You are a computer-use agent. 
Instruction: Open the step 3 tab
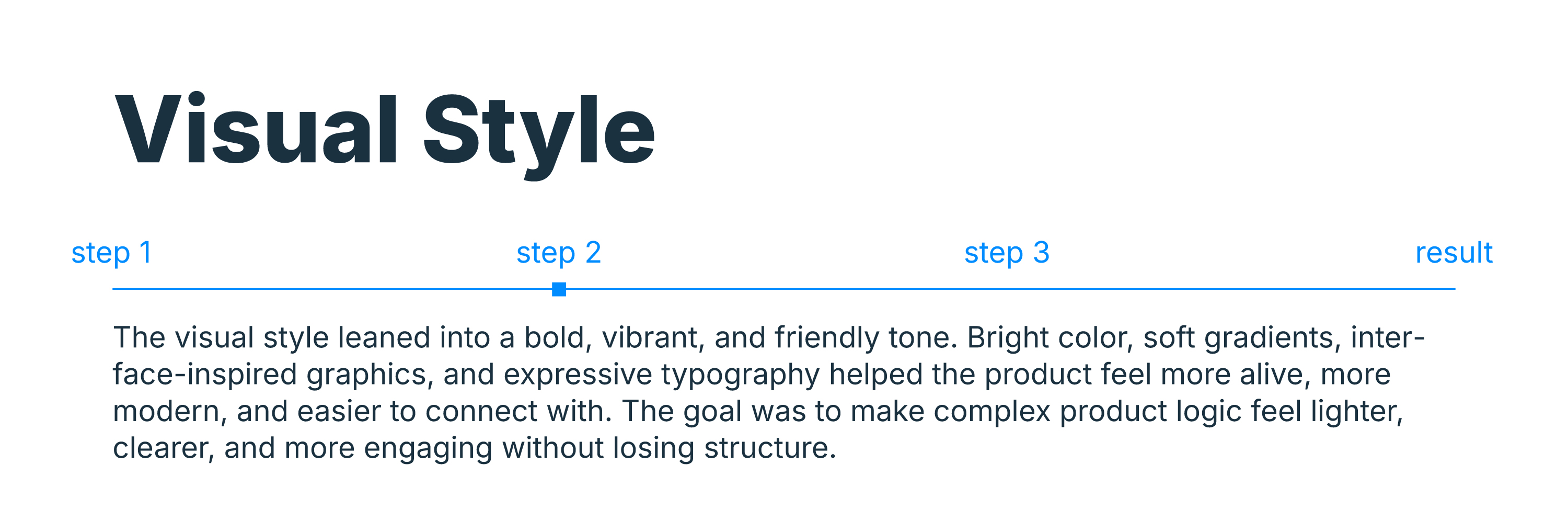[1006, 252]
